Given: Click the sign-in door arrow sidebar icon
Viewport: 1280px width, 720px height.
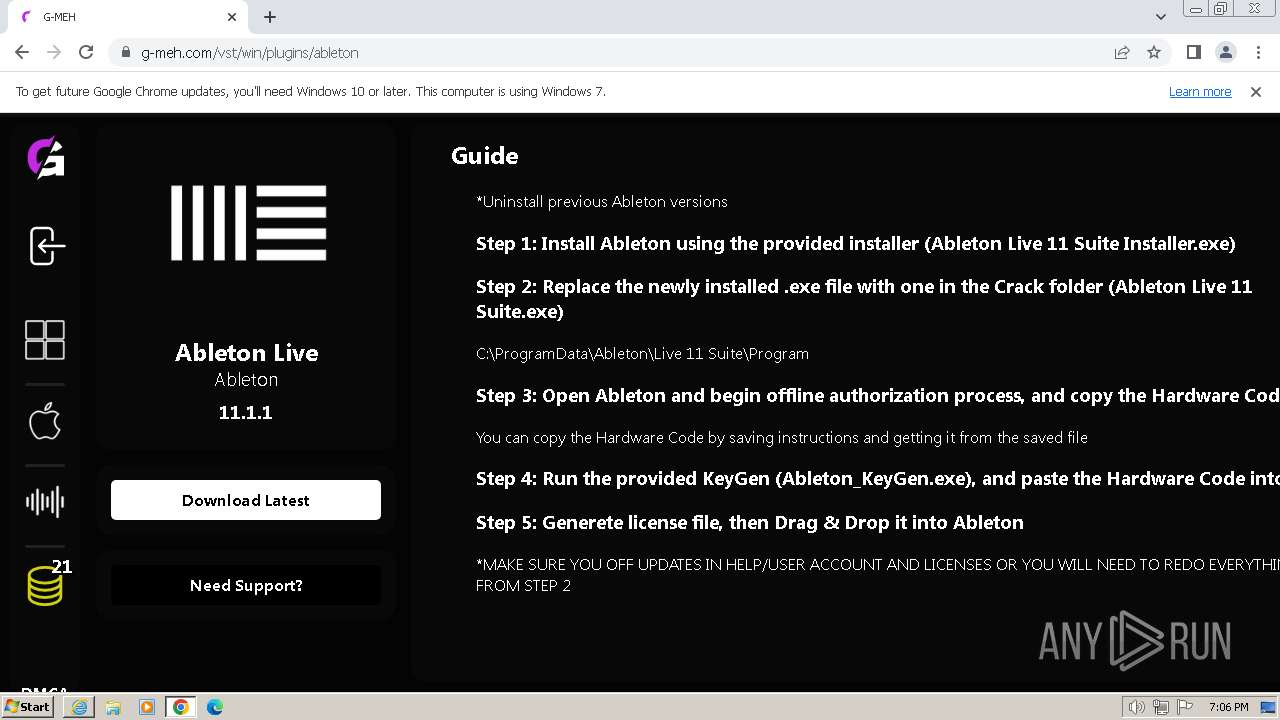Looking at the screenshot, I should (46, 245).
